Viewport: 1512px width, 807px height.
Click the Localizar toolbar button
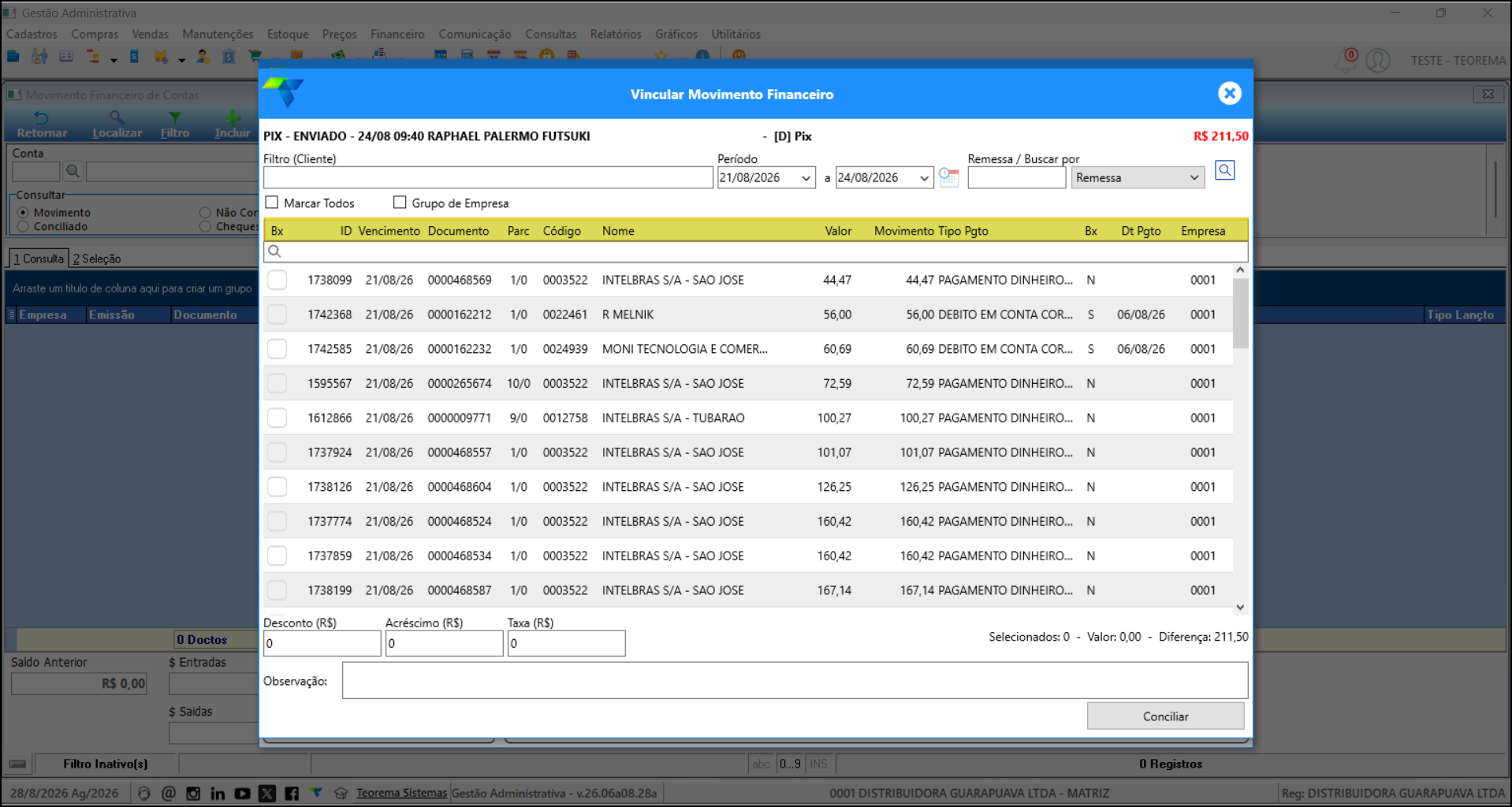click(x=117, y=125)
